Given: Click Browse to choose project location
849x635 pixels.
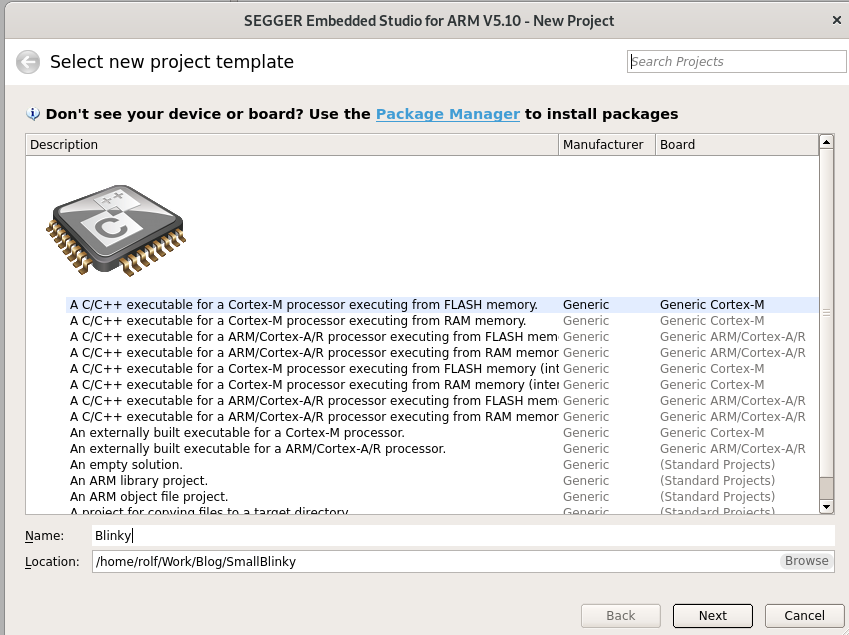Looking at the screenshot, I should coord(806,561).
